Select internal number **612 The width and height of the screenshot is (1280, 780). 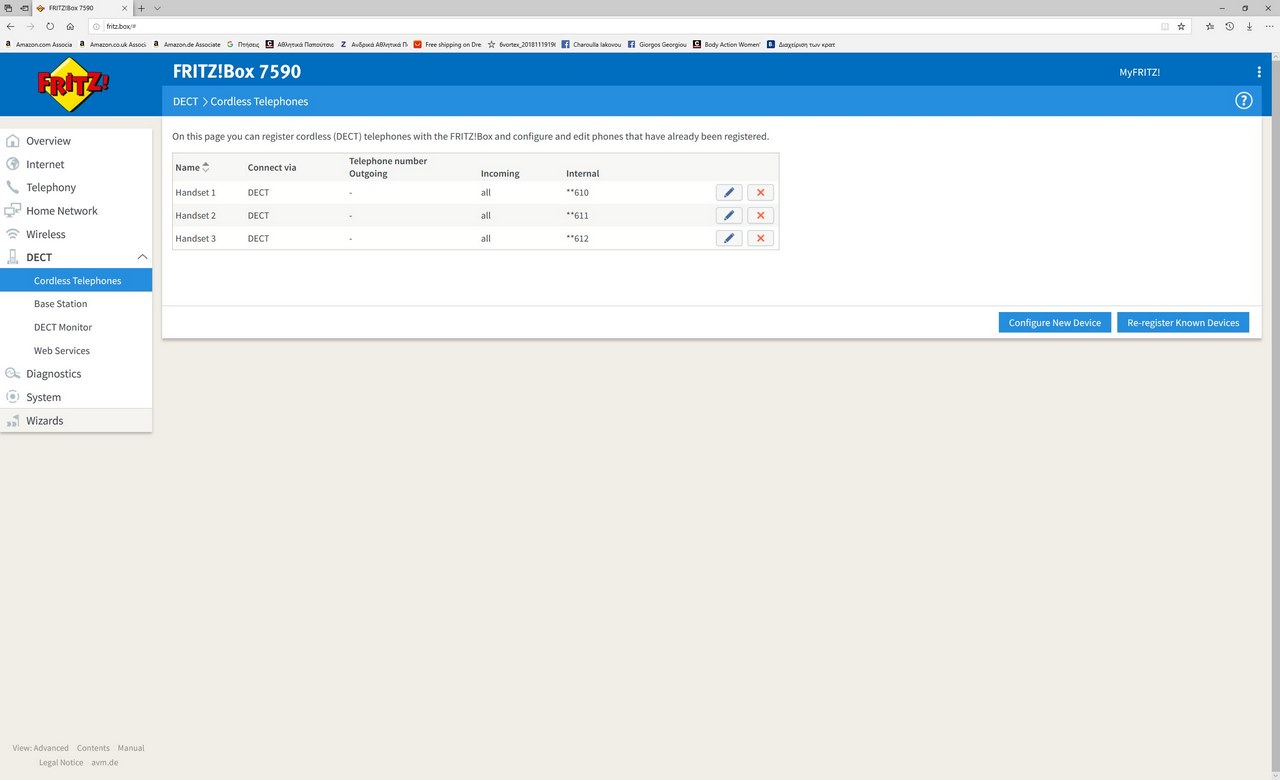pos(577,238)
